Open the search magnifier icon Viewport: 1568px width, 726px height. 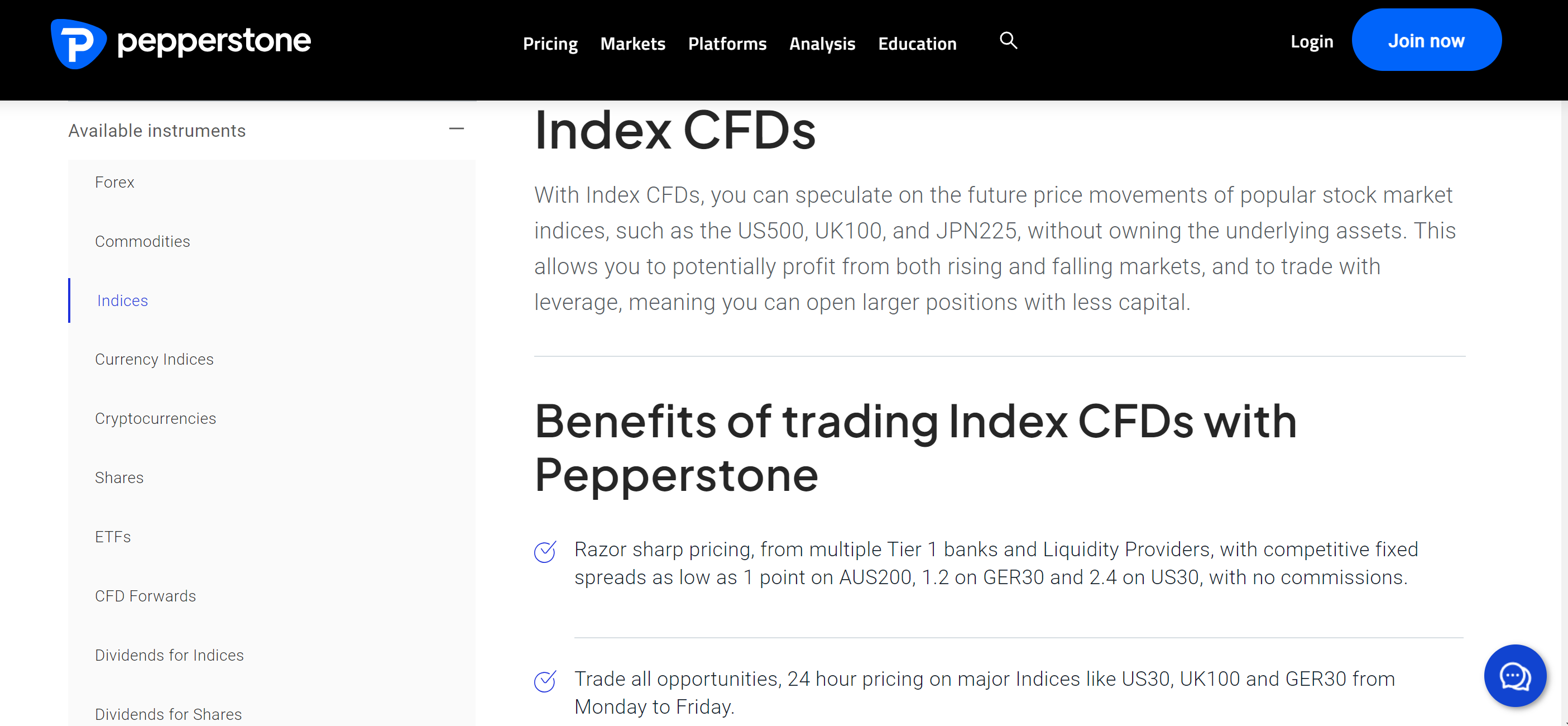coord(1008,40)
